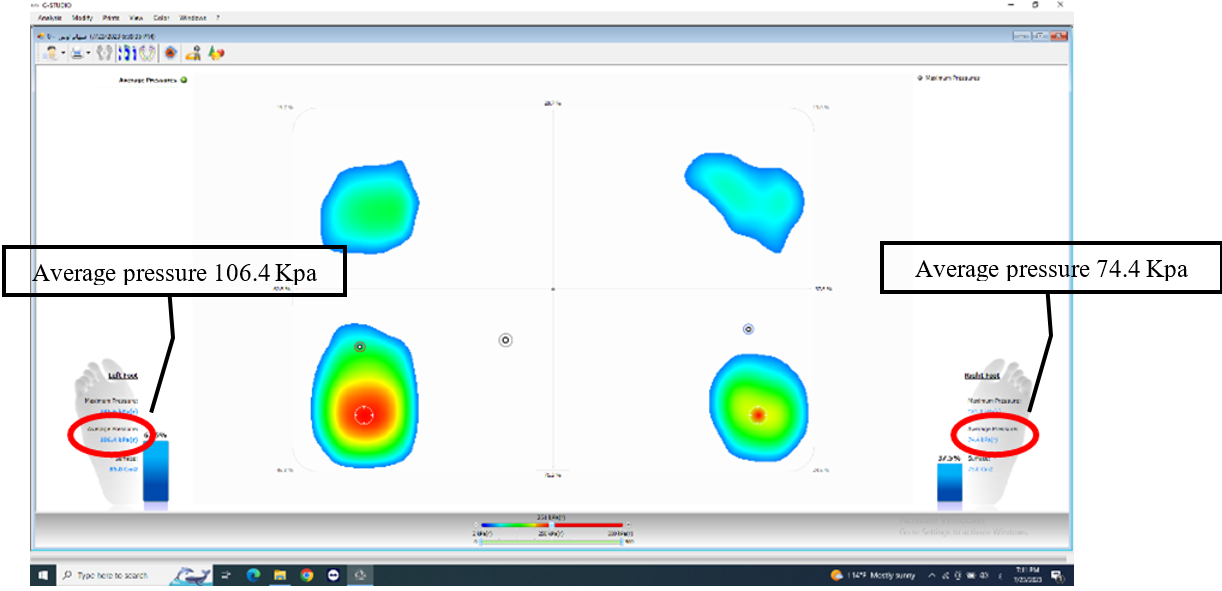Viewport: 1222px width, 591px height.
Task: Expand the printer icon dropdown arrow
Action: coord(88,54)
